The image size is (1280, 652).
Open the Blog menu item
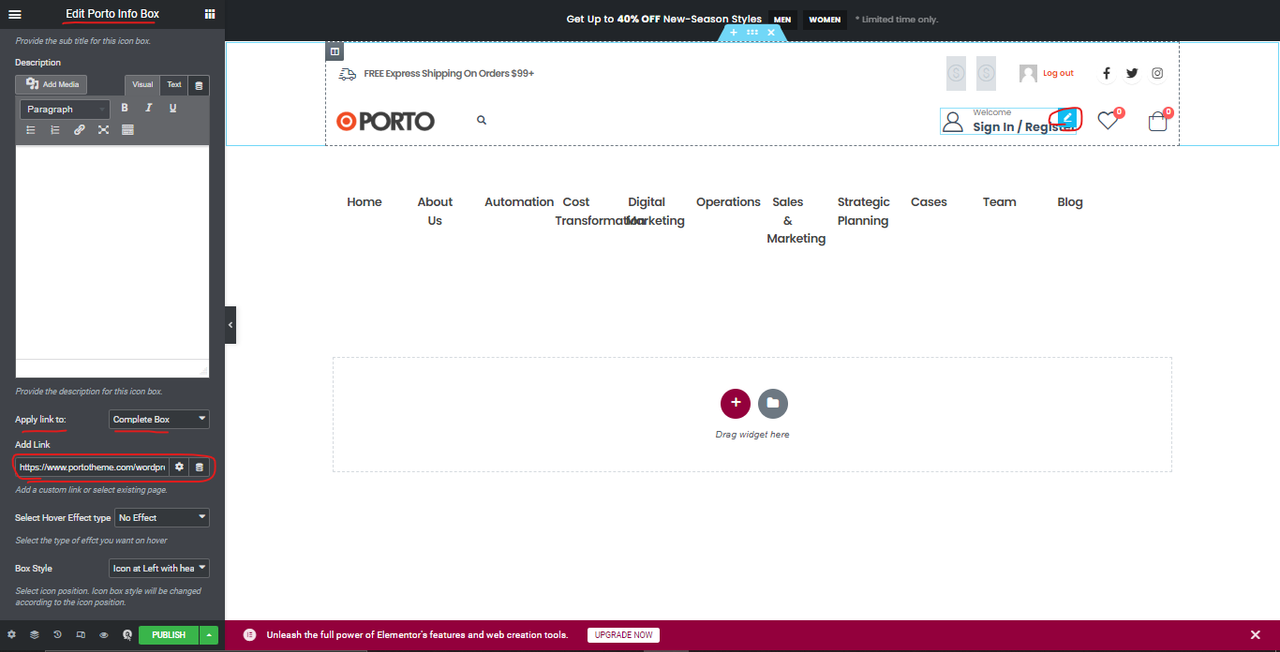tap(1070, 202)
